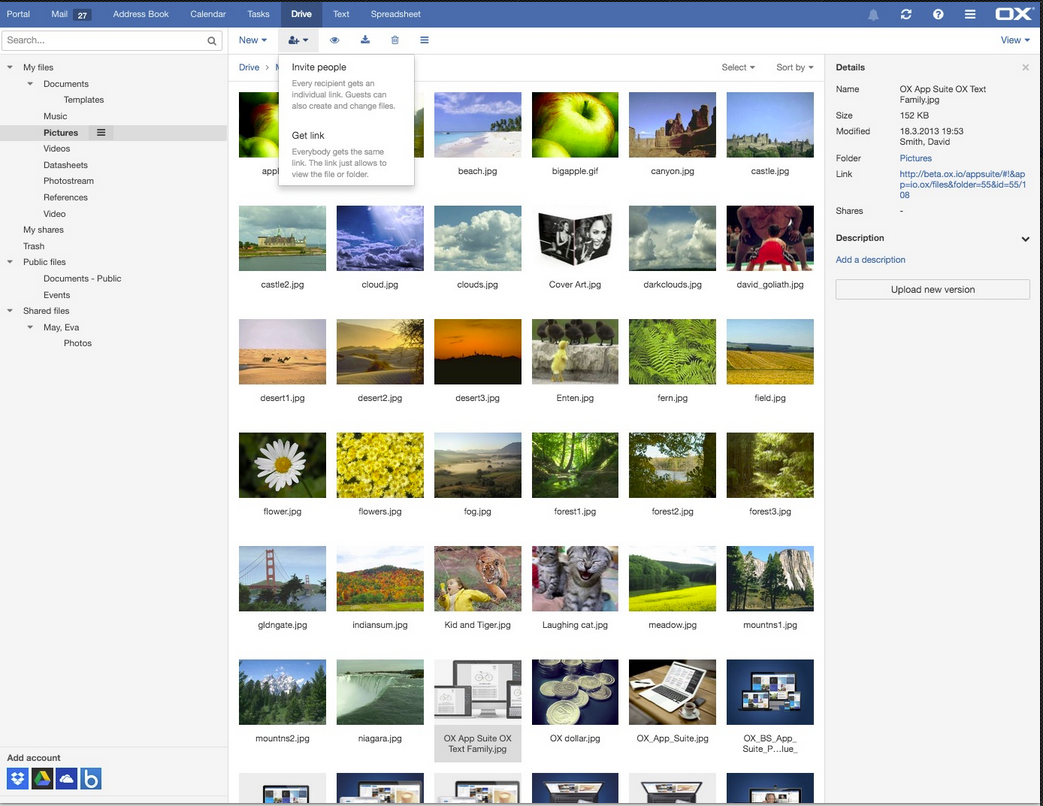Collapse the Shared files tree node
Screen dimensions: 1043x806
(10, 311)
